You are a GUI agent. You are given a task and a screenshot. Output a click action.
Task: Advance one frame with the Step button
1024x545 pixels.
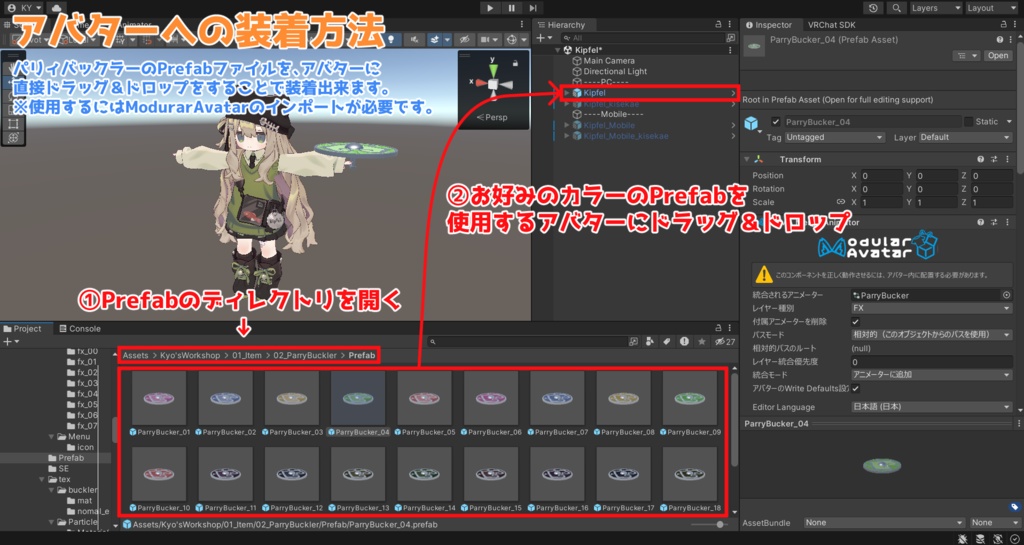coord(533,8)
